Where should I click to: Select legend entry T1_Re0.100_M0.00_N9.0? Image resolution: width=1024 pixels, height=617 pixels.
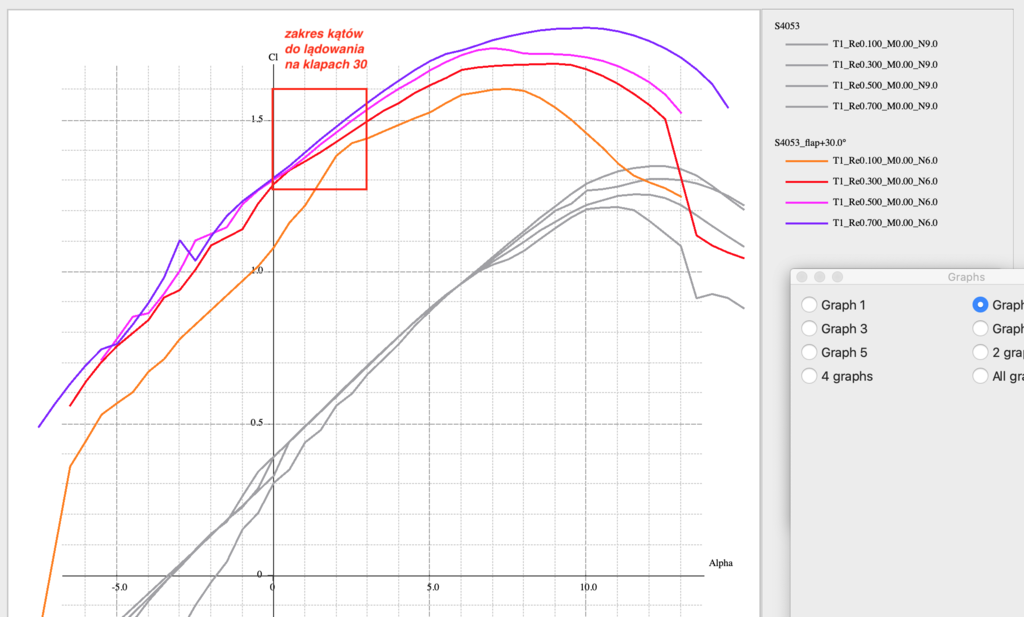[884, 45]
